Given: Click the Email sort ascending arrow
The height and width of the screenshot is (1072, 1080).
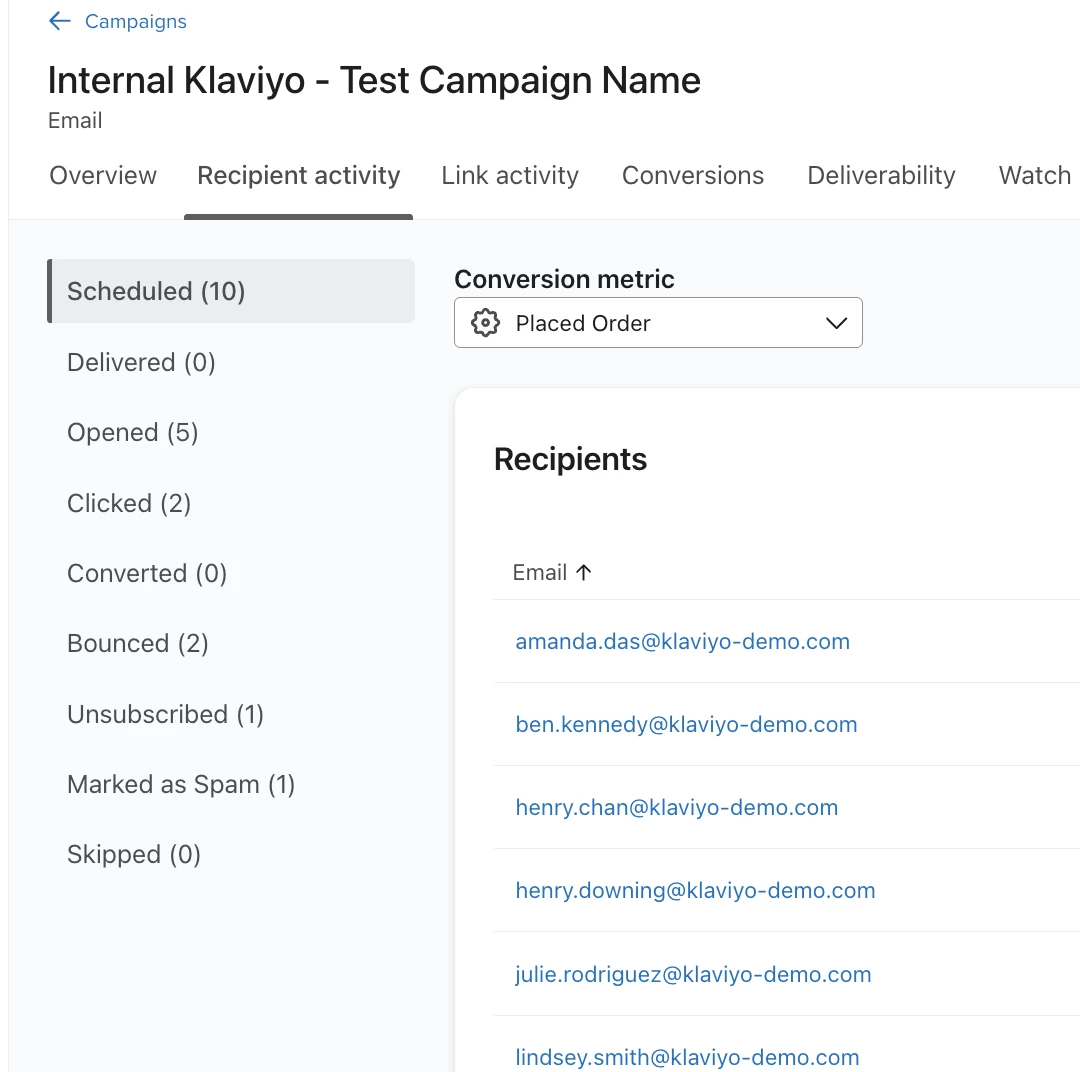Looking at the screenshot, I should 584,573.
